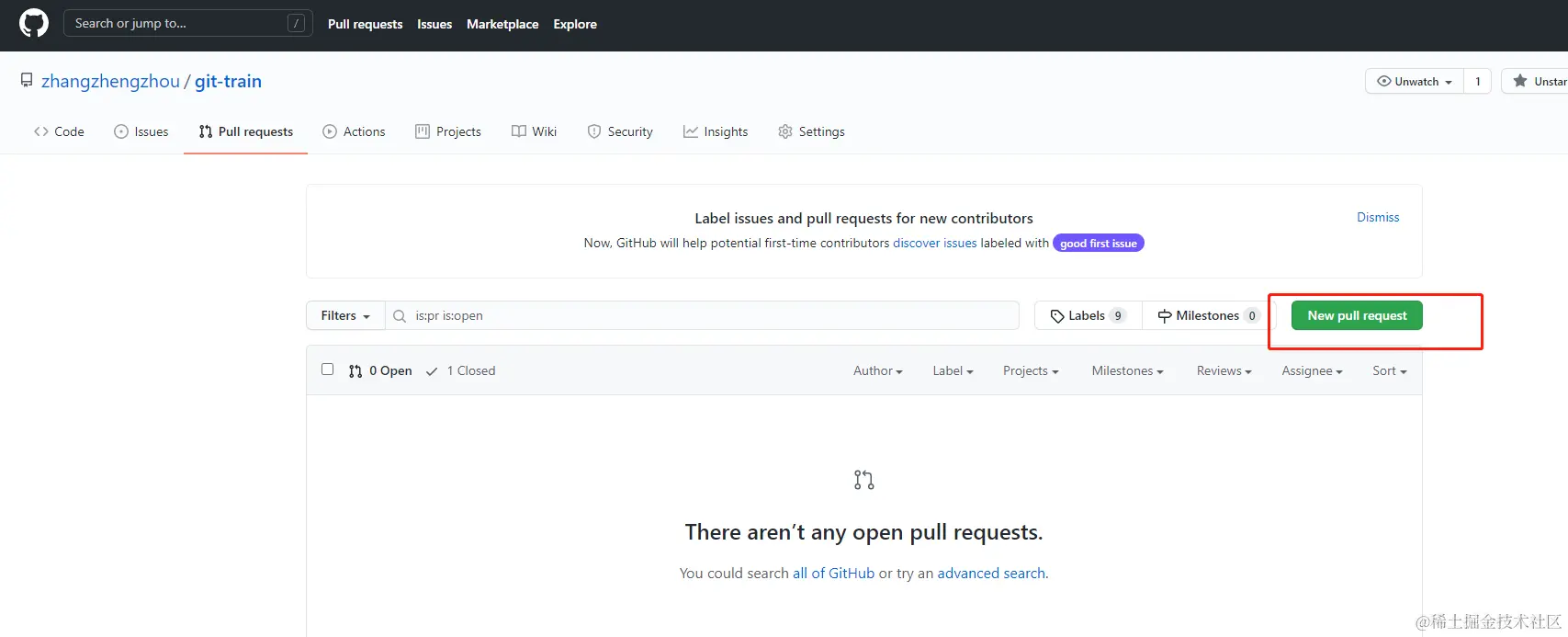Click the star icon to unstar

pos(1520,81)
